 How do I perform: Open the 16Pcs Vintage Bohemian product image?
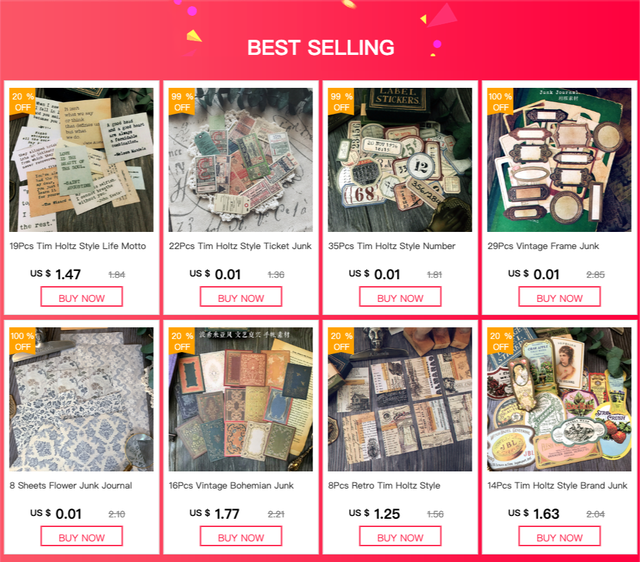click(x=241, y=399)
